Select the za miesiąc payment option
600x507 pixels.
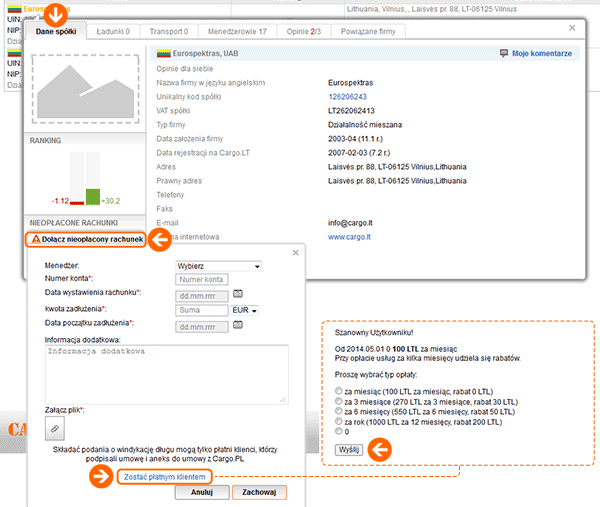(339, 391)
